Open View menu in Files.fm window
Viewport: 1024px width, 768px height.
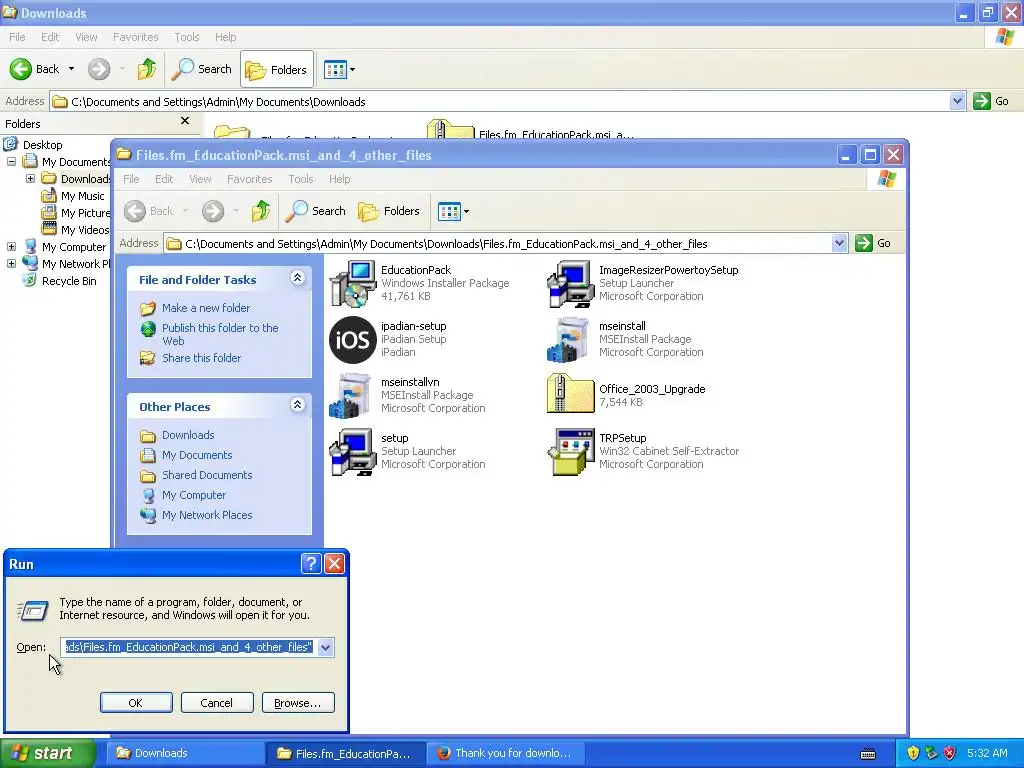pyautogui.click(x=200, y=179)
